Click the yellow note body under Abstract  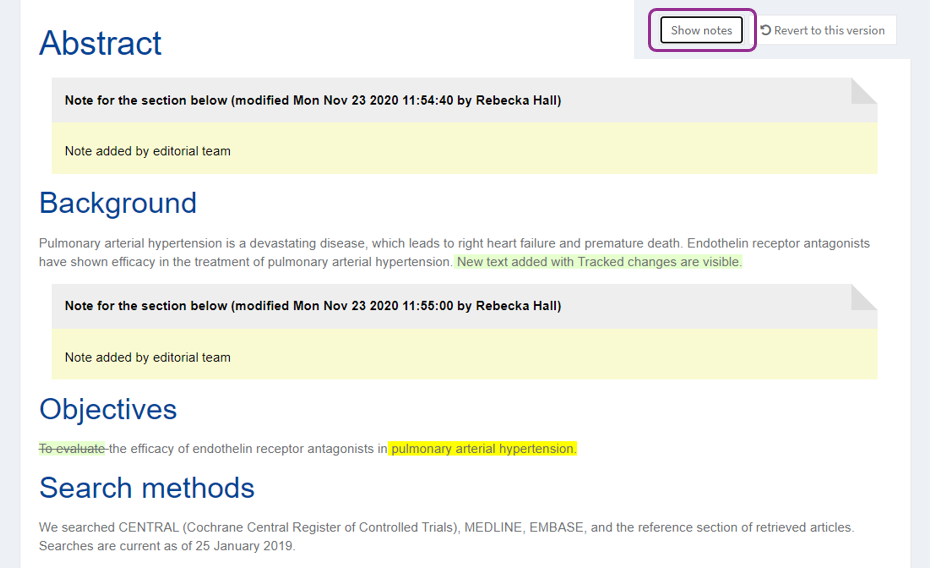pyautogui.click(x=464, y=151)
